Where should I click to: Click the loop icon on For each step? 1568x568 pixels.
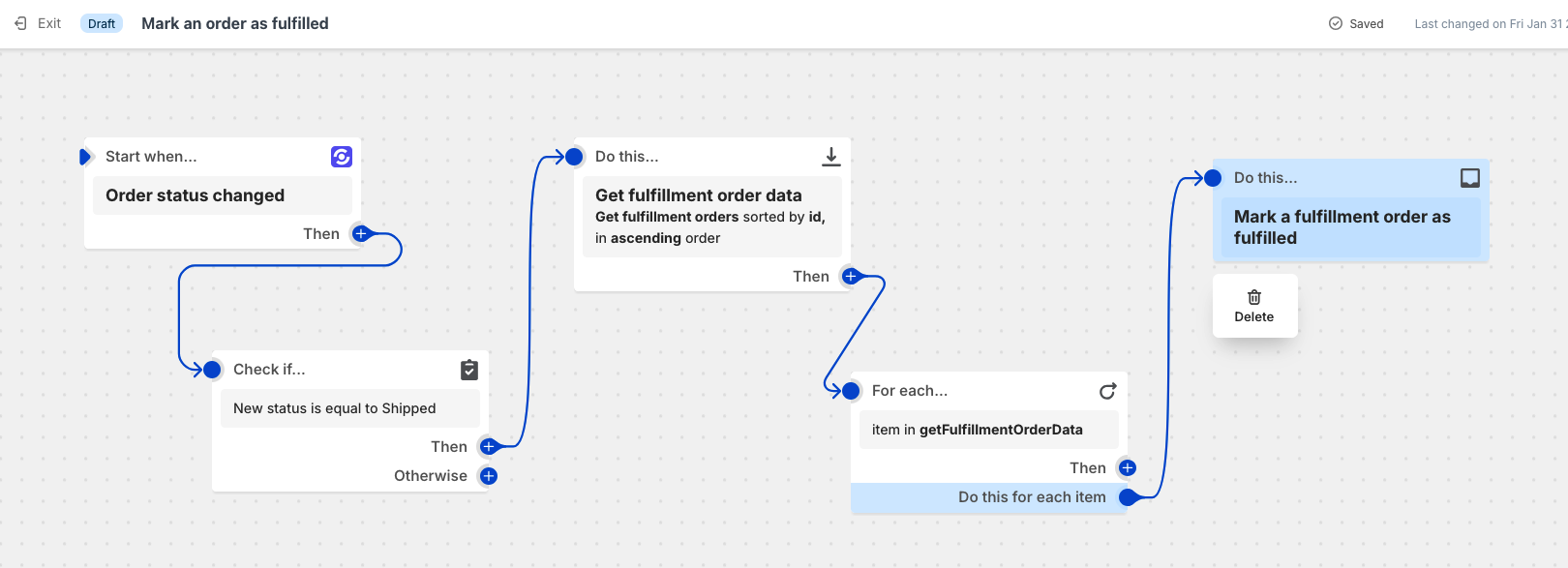(x=1107, y=391)
